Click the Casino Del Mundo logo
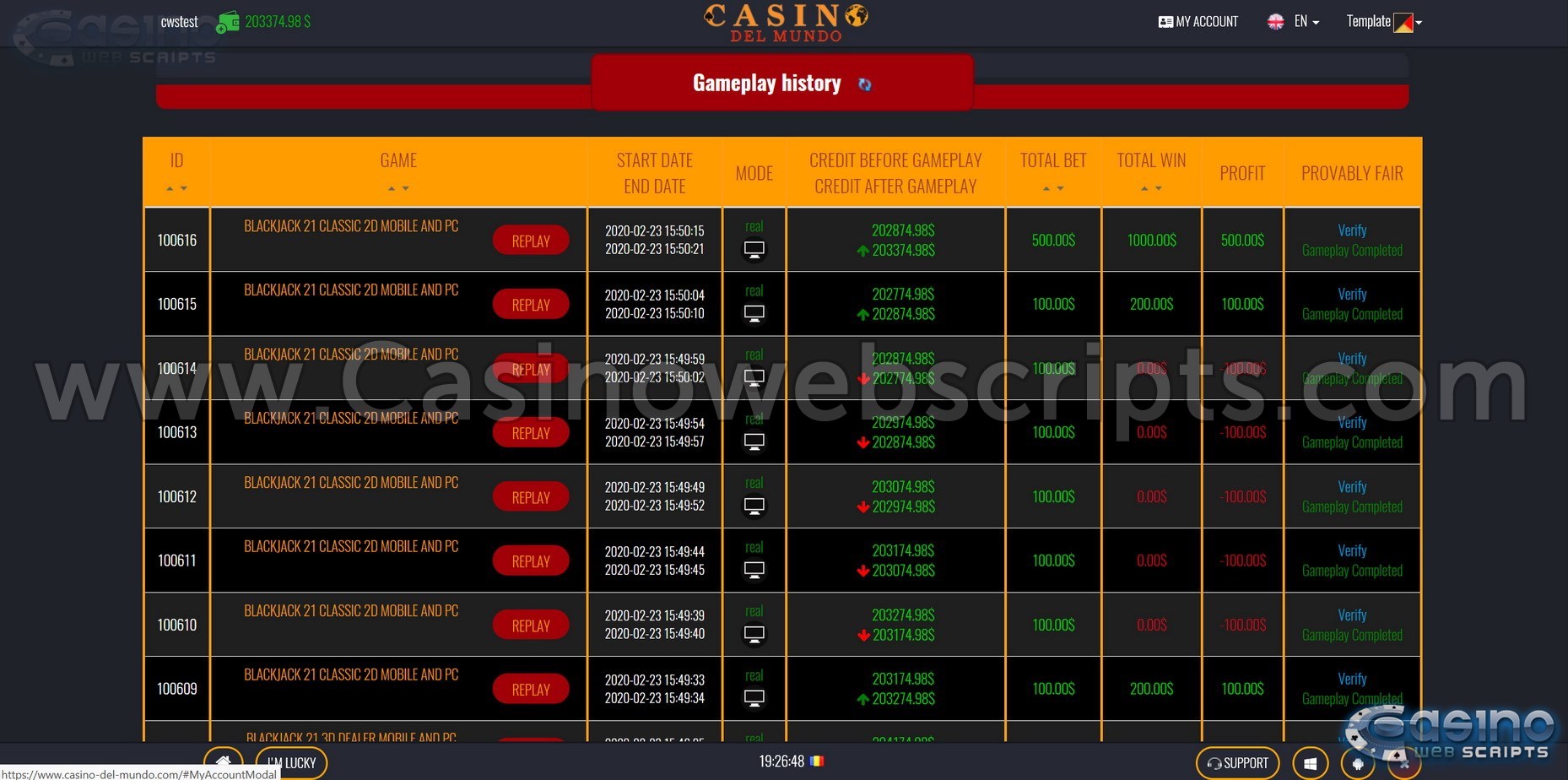The image size is (1568, 780). [x=786, y=23]
